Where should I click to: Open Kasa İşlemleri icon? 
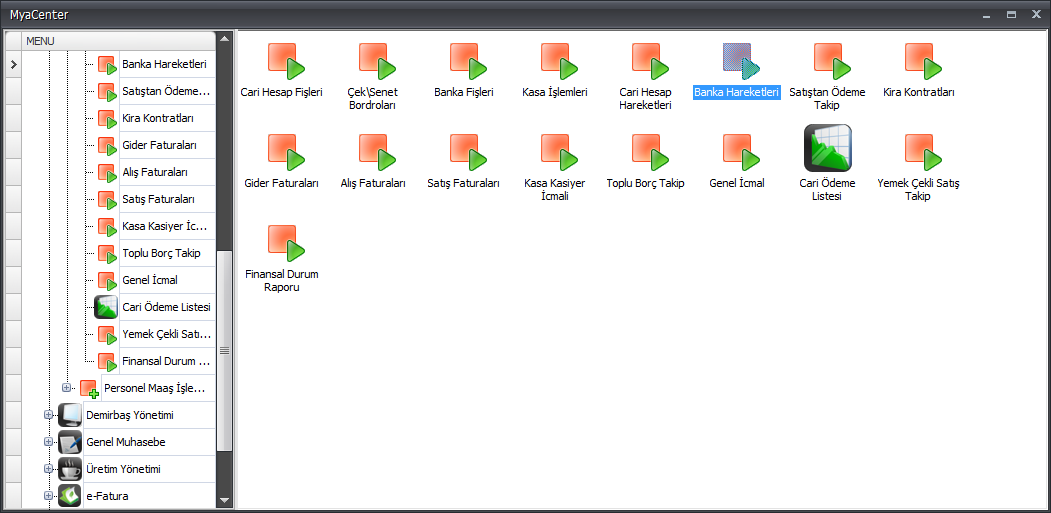click(560, 61)
